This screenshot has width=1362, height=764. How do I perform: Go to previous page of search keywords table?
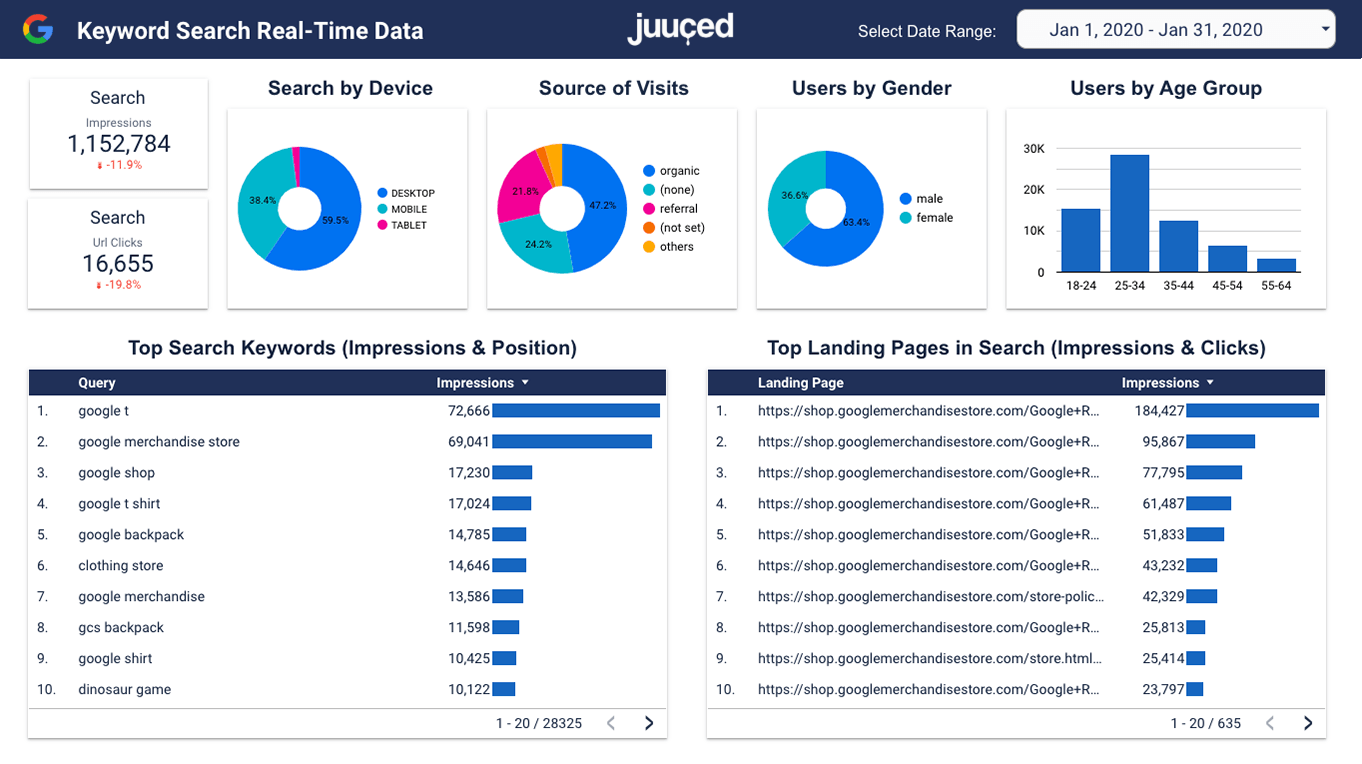click(611, 723)
